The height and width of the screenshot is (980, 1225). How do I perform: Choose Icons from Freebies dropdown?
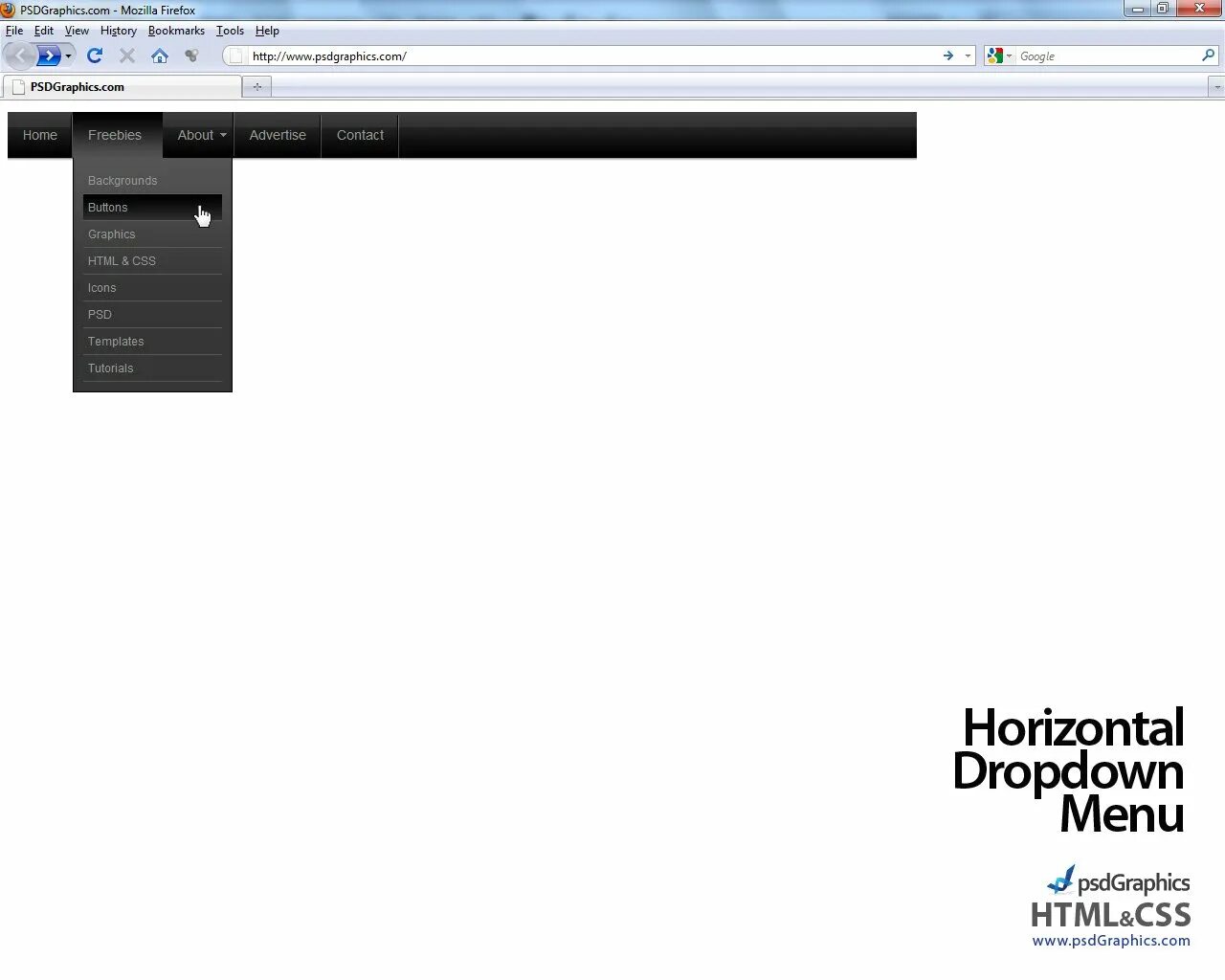[x=152, y=288]
